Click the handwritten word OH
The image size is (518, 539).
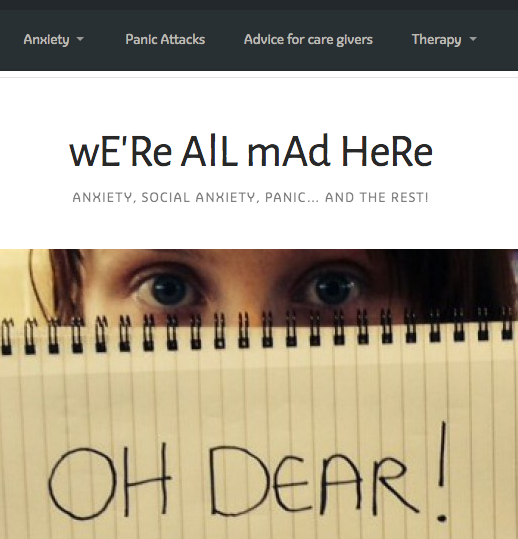pyautogui.click(x=109, y=483)
